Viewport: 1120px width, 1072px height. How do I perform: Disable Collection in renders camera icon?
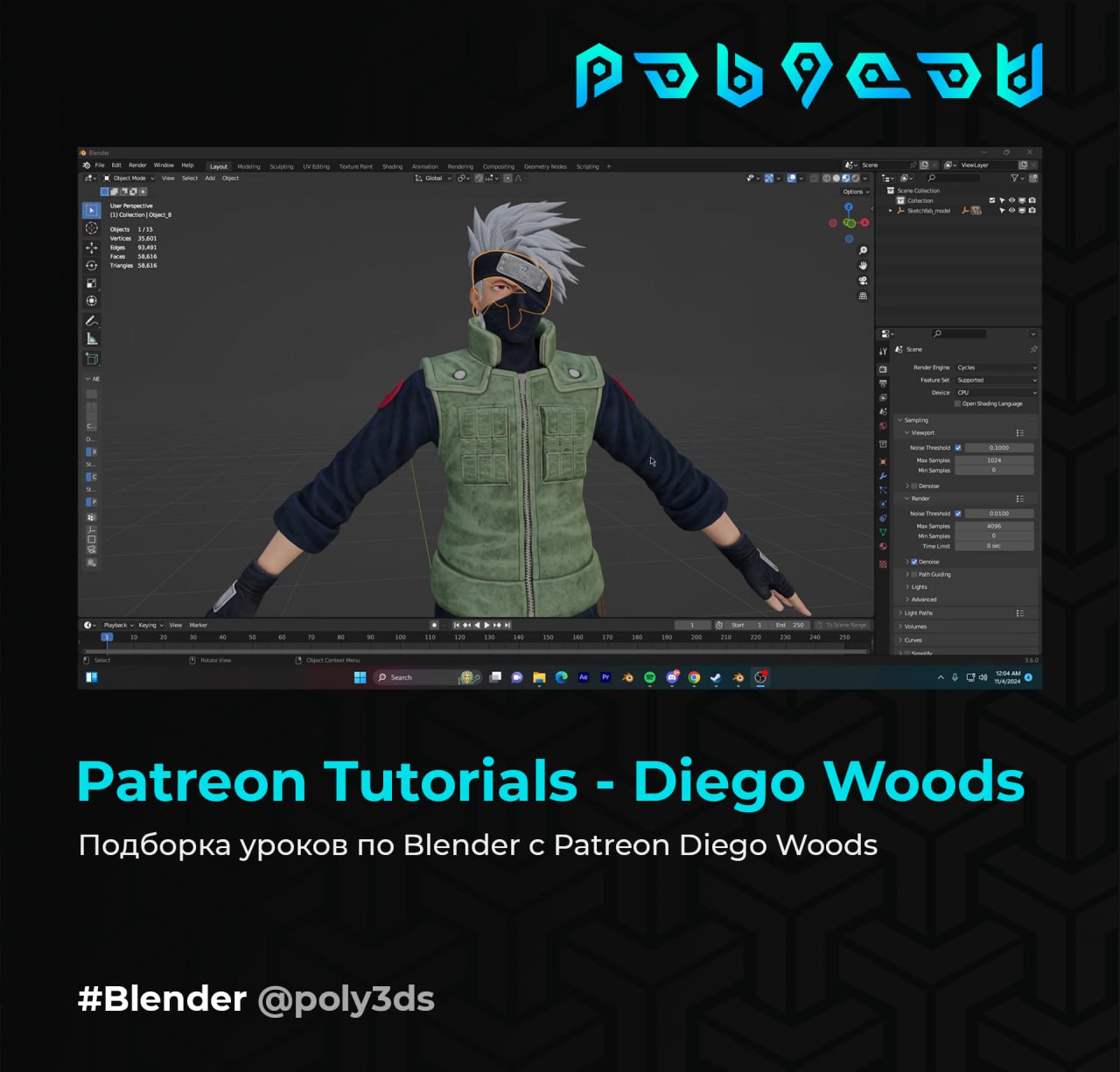(1032, 200)
